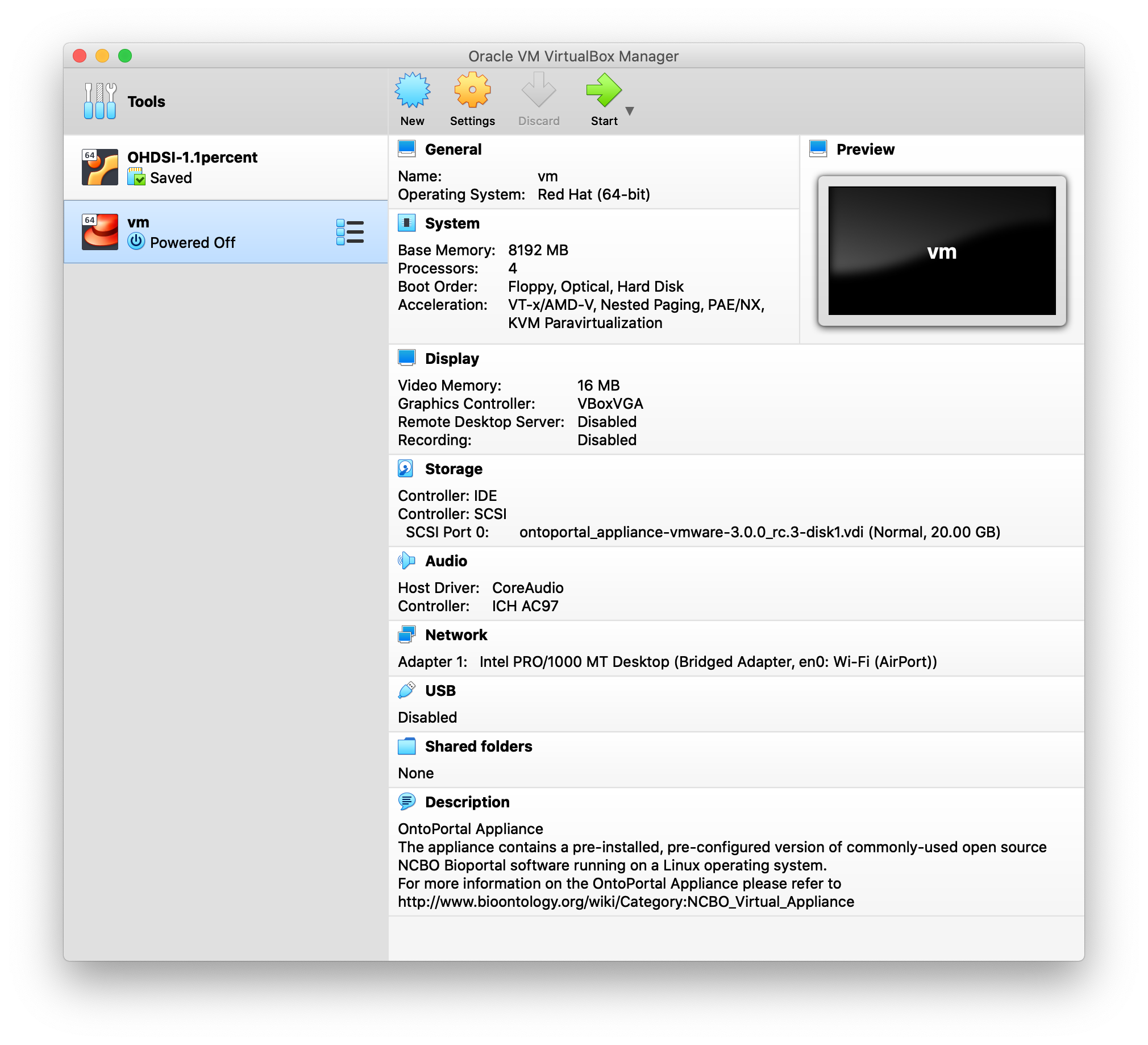Click the Audio section speaker icon

pyautogui.click(x=406, y=561)
